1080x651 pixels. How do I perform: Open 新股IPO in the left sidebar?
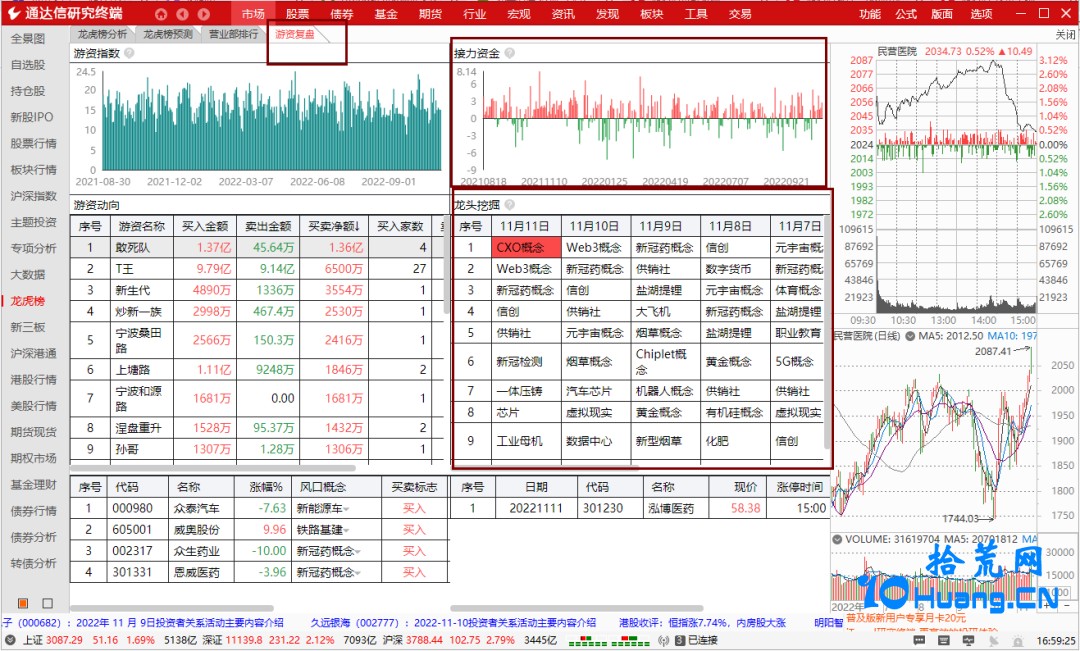[32, 117]
